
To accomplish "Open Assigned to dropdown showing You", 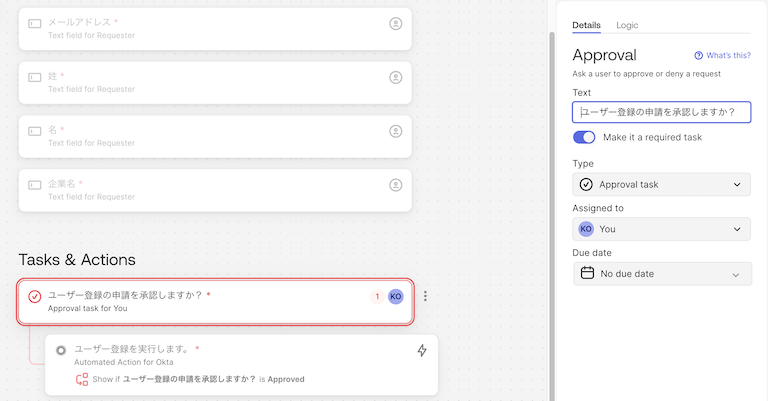I will tap(661, 229).
